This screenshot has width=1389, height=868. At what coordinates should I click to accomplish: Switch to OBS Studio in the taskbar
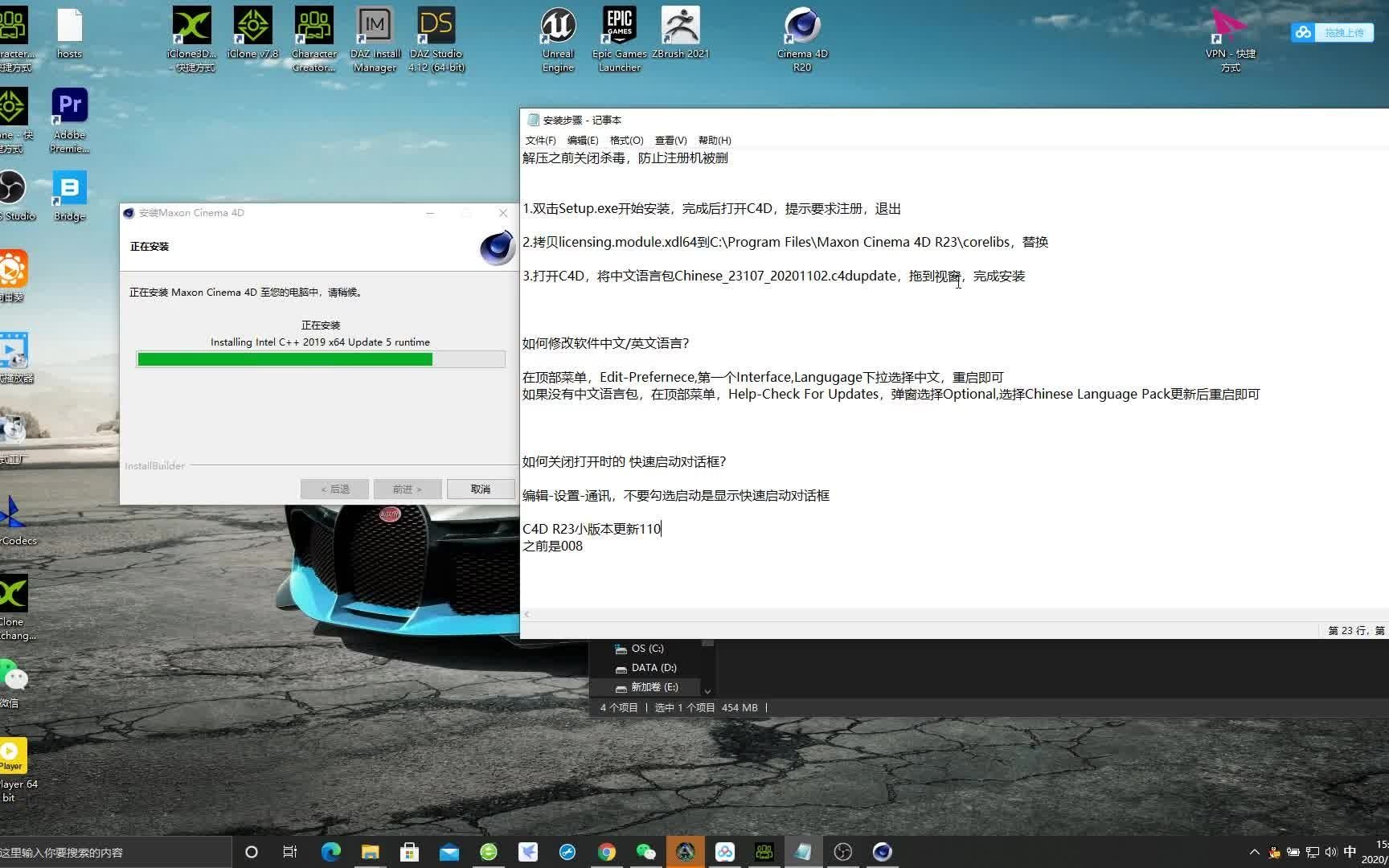(x=842, y=852)
